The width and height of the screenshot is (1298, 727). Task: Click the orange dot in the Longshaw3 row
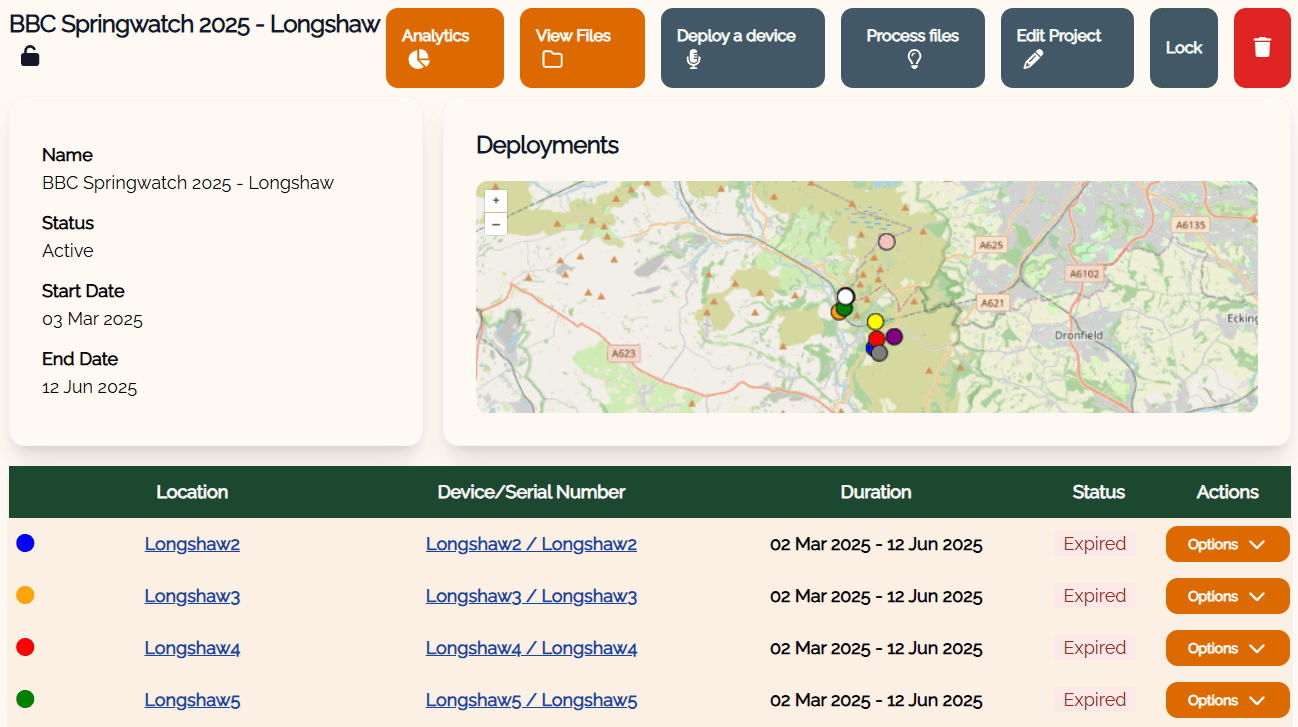[26, 595]
